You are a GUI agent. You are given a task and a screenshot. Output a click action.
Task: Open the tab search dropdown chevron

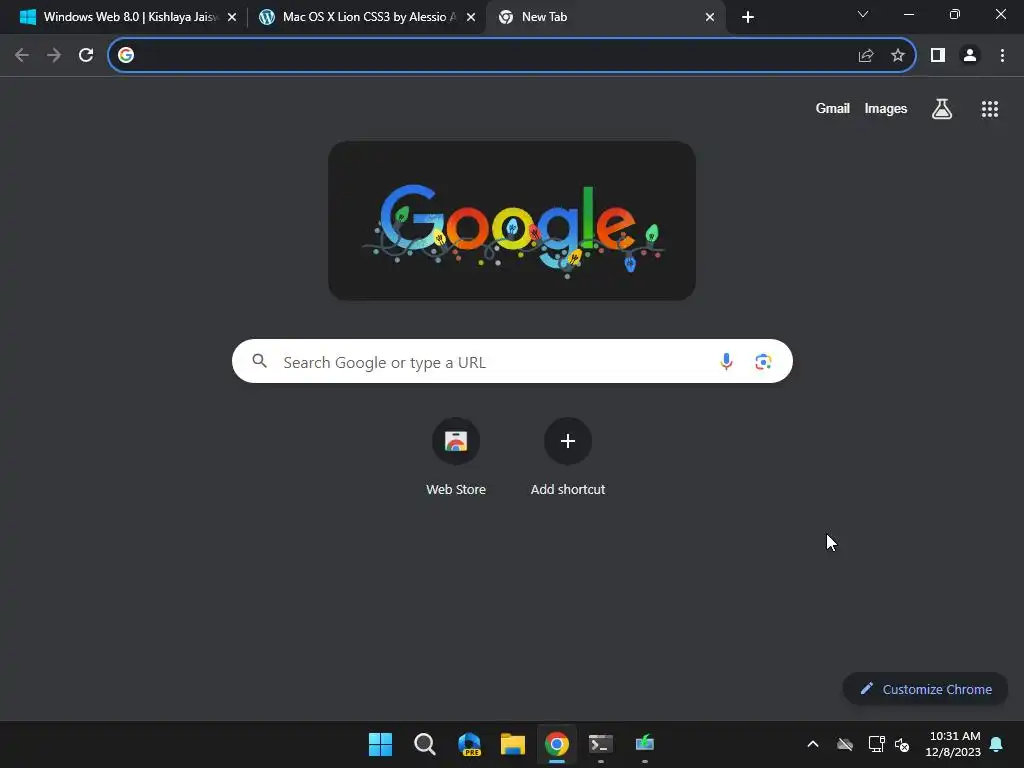pyautogui.click(x=863, y=14)
